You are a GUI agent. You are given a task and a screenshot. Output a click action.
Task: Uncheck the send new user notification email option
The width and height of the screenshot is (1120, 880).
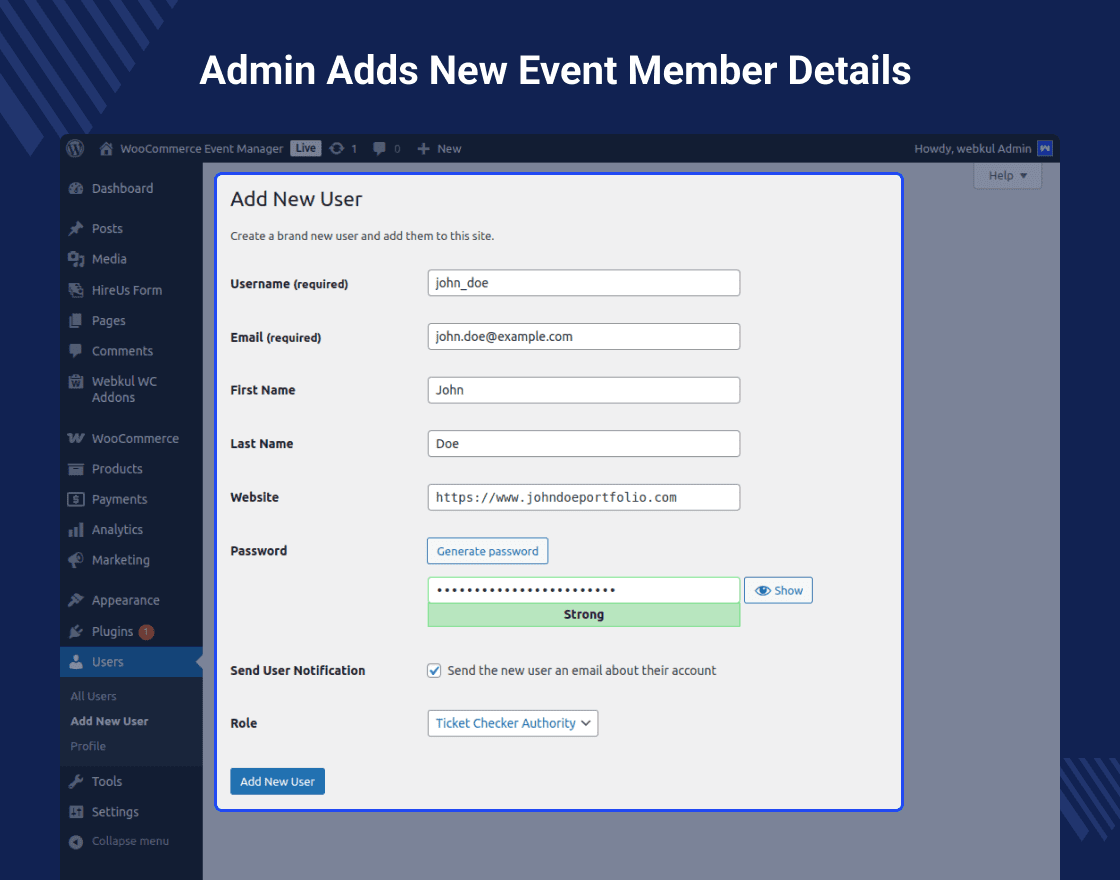pyautogui.click(x=434, y=670)
